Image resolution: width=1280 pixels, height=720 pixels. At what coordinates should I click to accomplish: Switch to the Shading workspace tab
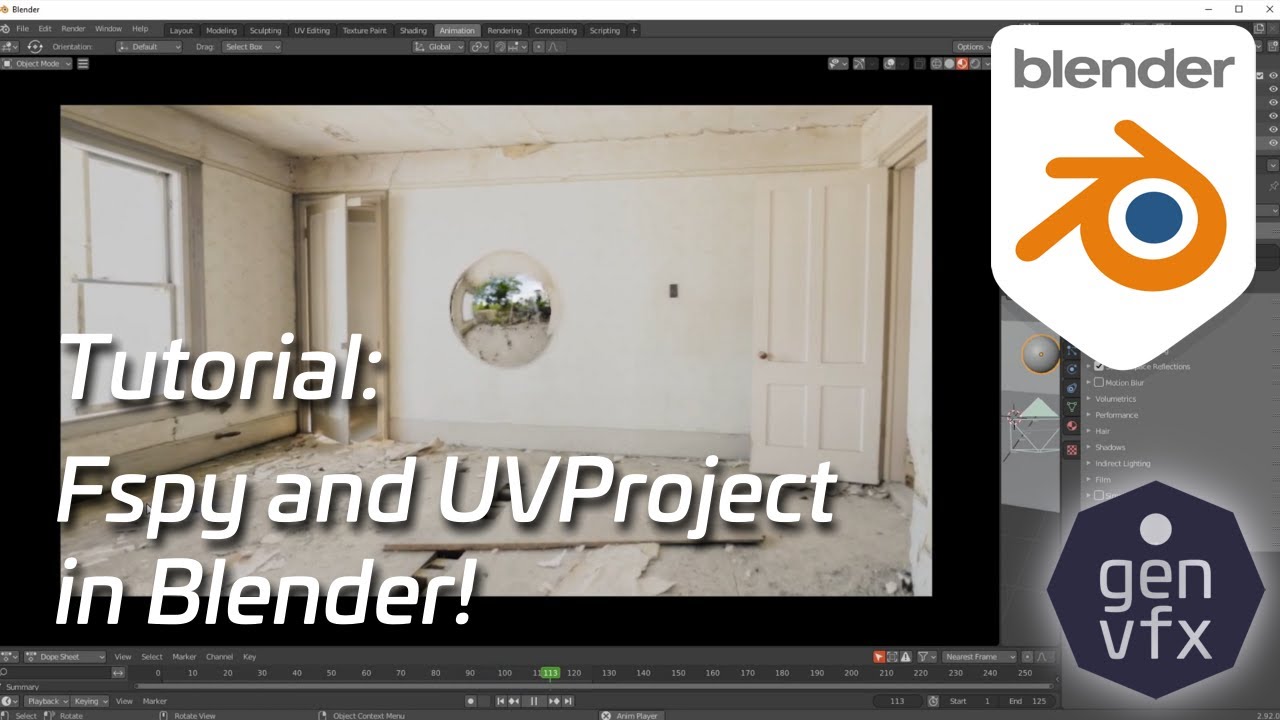click(x=413, y=30)
